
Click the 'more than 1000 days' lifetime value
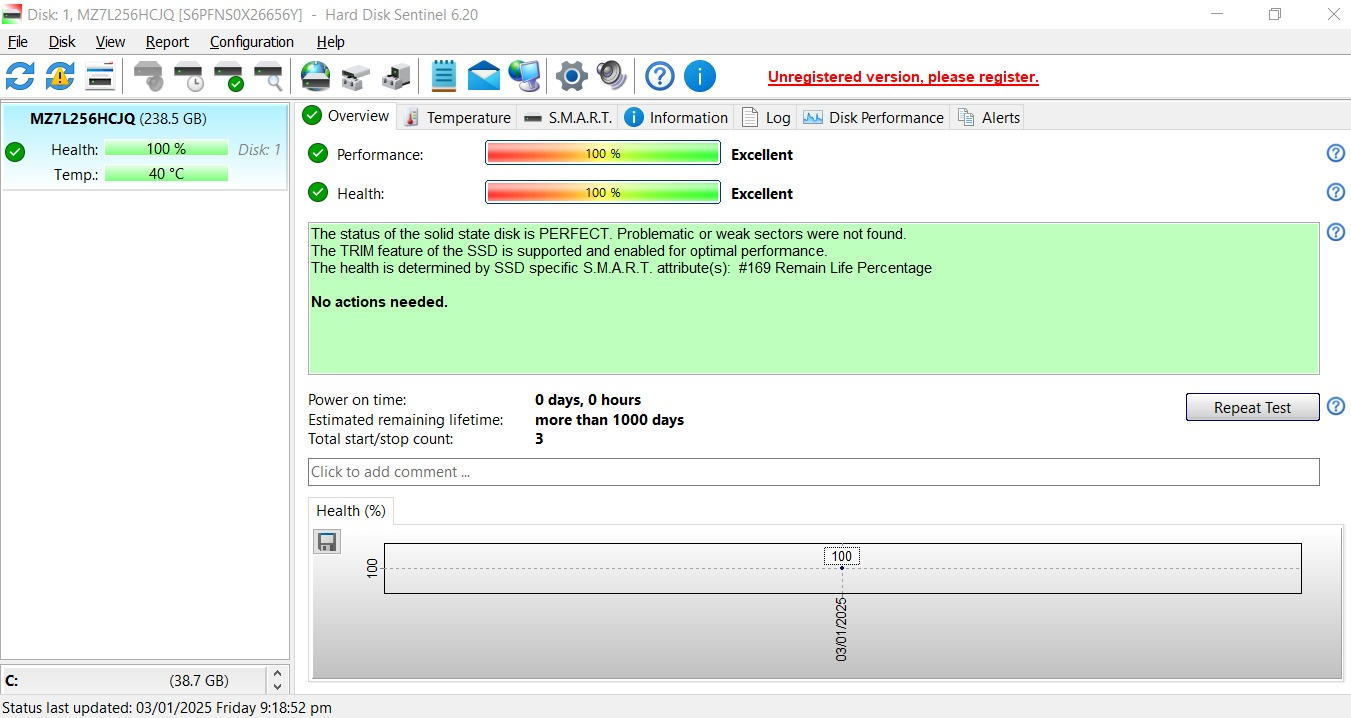click(609, 420)
